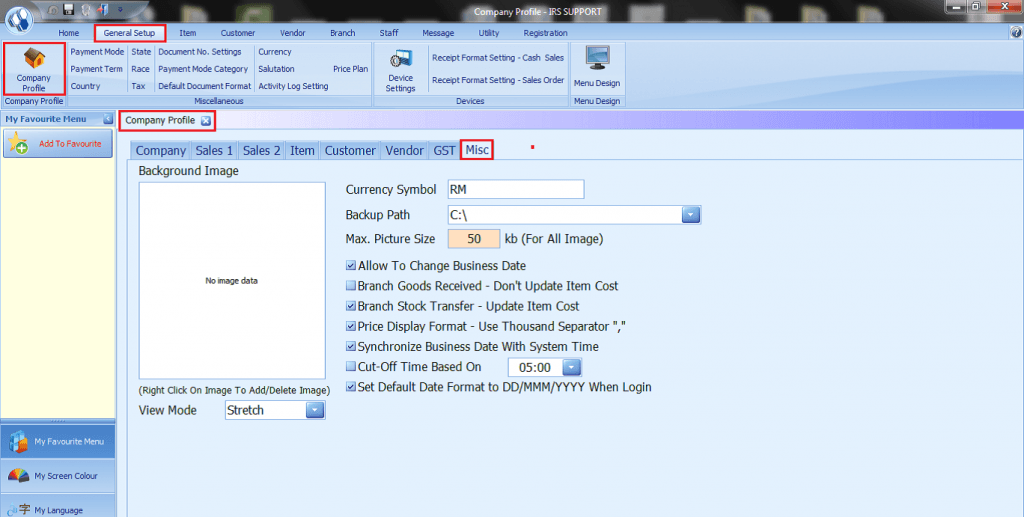This screenshot has width=1024, height=517.
Task: Click the Add To Favourite star button
Action: point(57,144)
